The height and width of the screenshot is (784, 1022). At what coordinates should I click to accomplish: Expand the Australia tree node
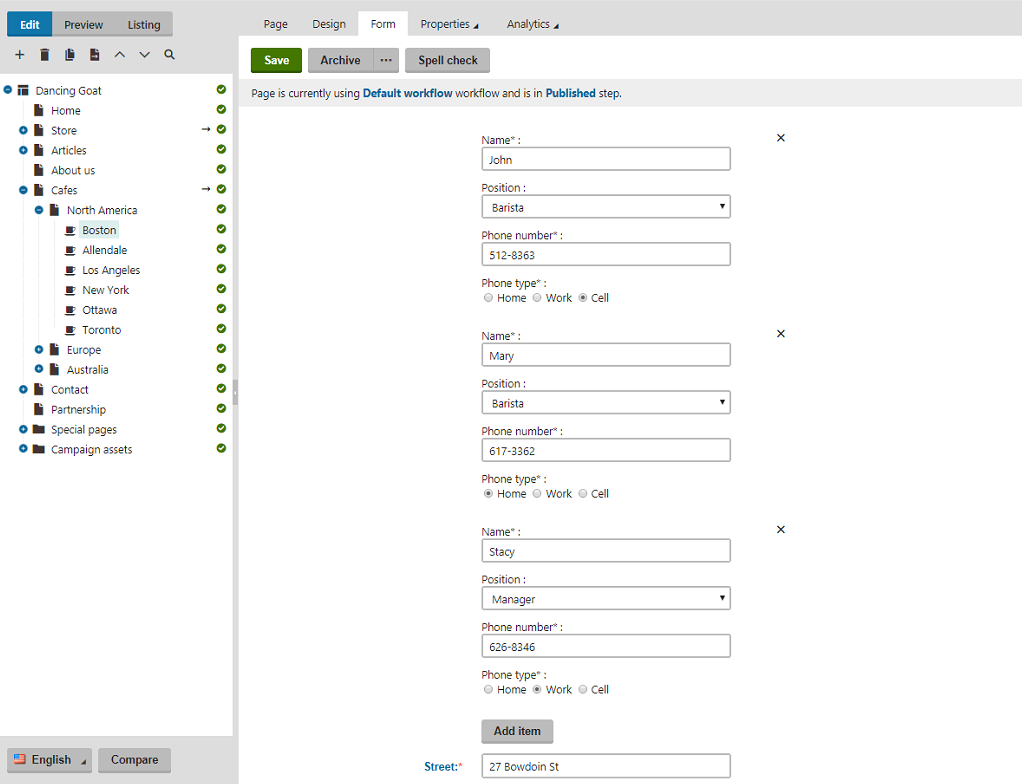pos(39,369)
